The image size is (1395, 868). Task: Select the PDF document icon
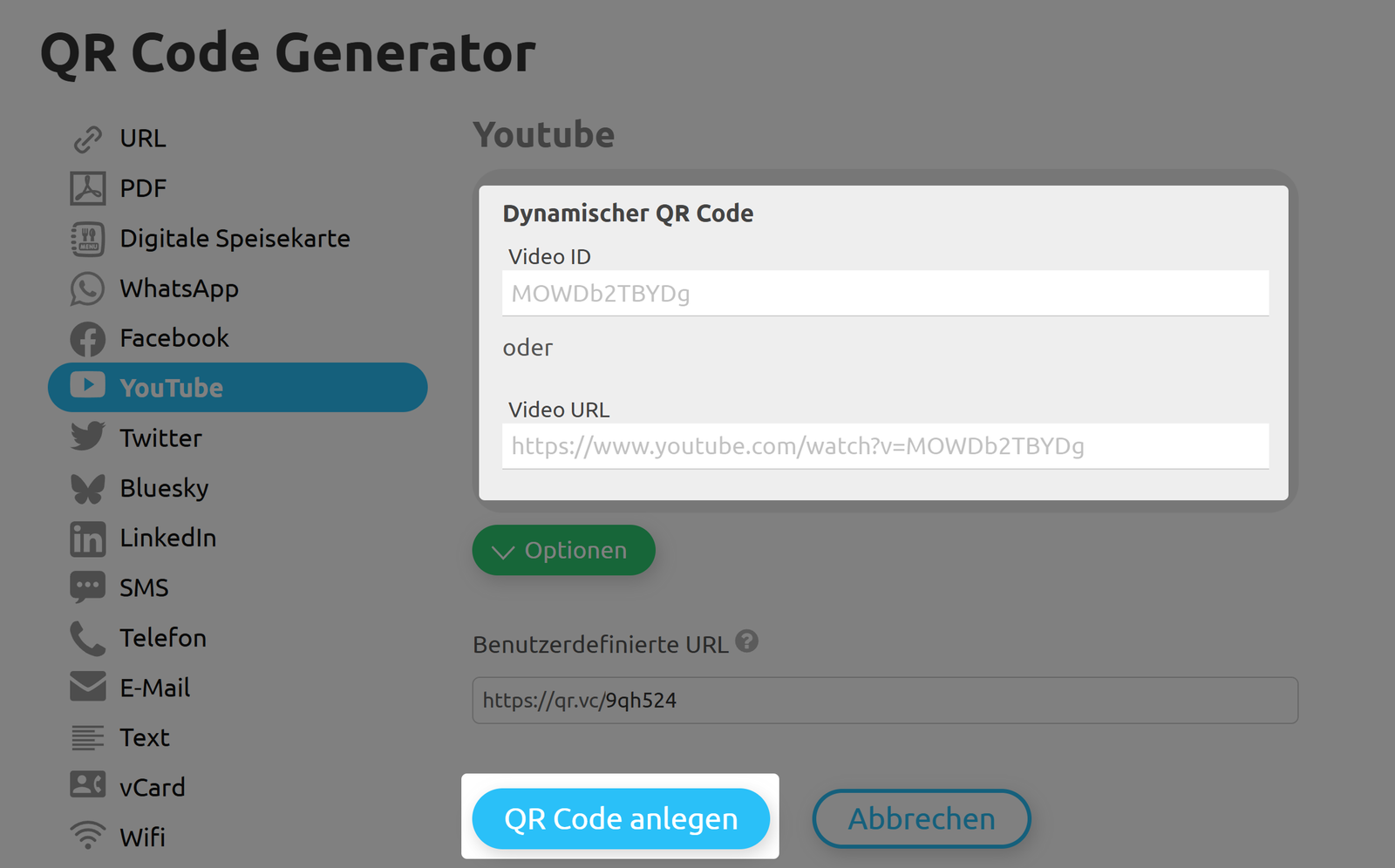pos(87,188)
